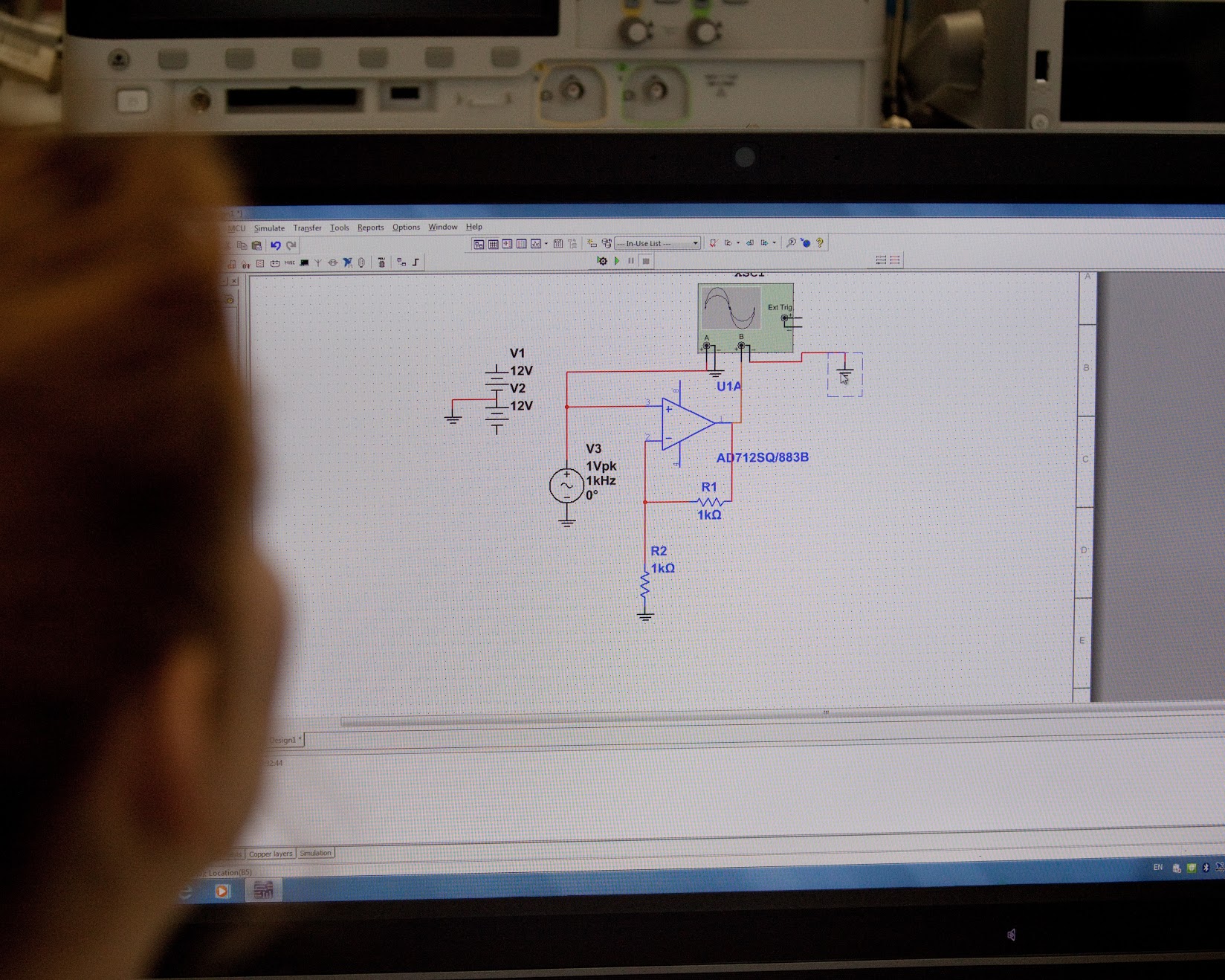This screenshot has width=1225, height=980.
Task: Click the MISC components icon
Action: click(290, 262)
